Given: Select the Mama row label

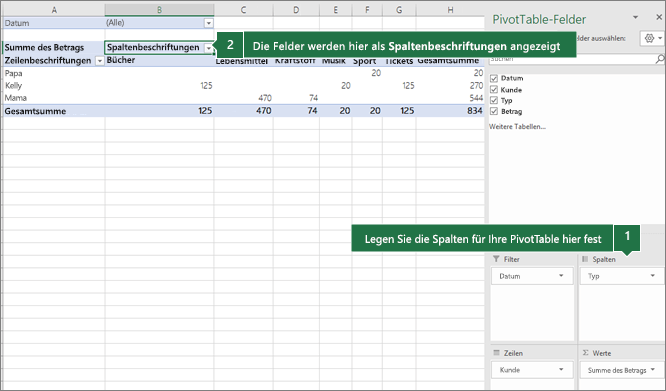Looking at the screenshot, I should pos(16,98).
